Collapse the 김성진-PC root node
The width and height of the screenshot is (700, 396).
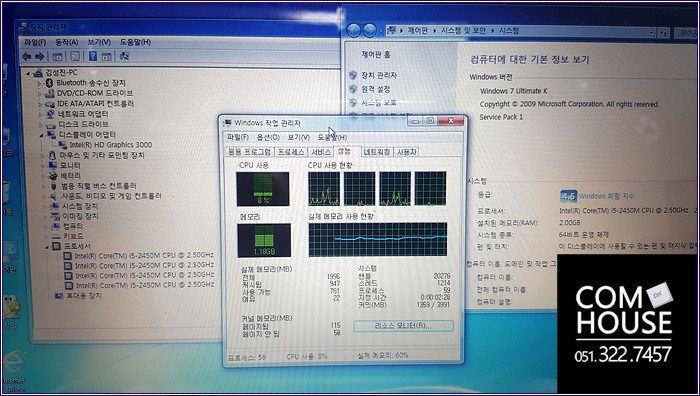[x=29, y=73]
